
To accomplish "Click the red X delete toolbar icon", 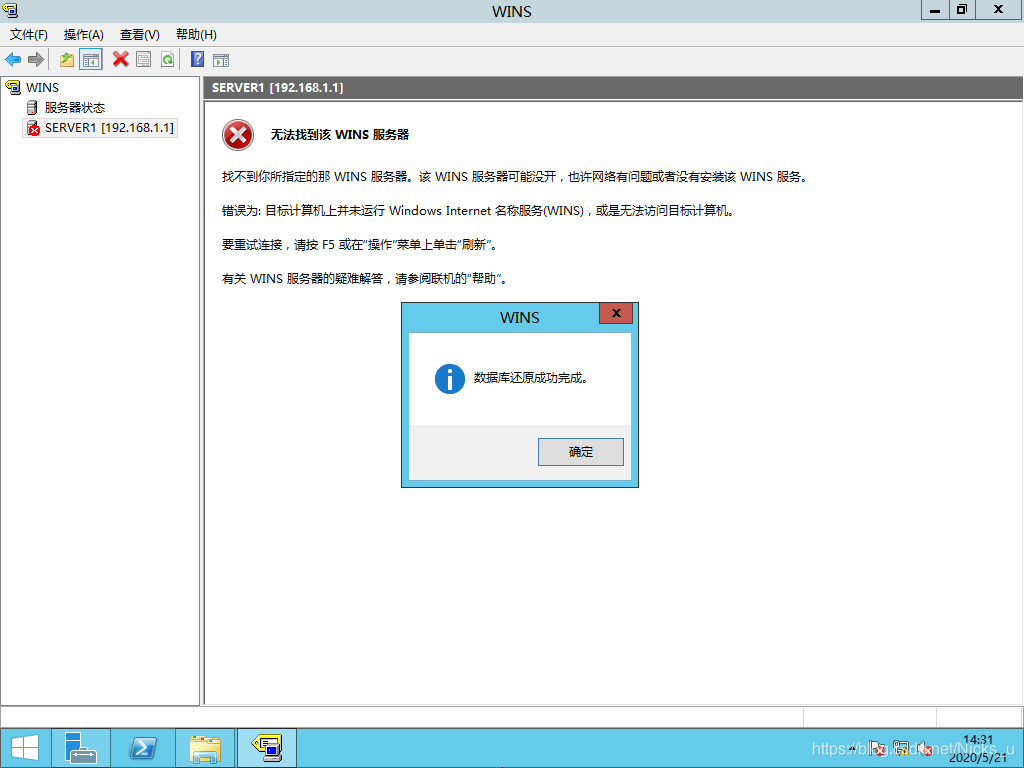I will (120, 59).
